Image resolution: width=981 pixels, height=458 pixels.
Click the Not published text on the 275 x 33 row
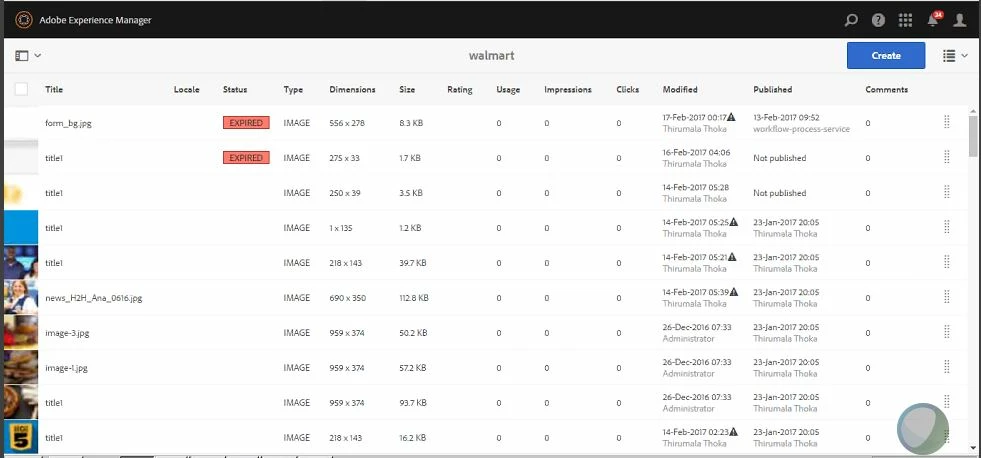[780, 158]
